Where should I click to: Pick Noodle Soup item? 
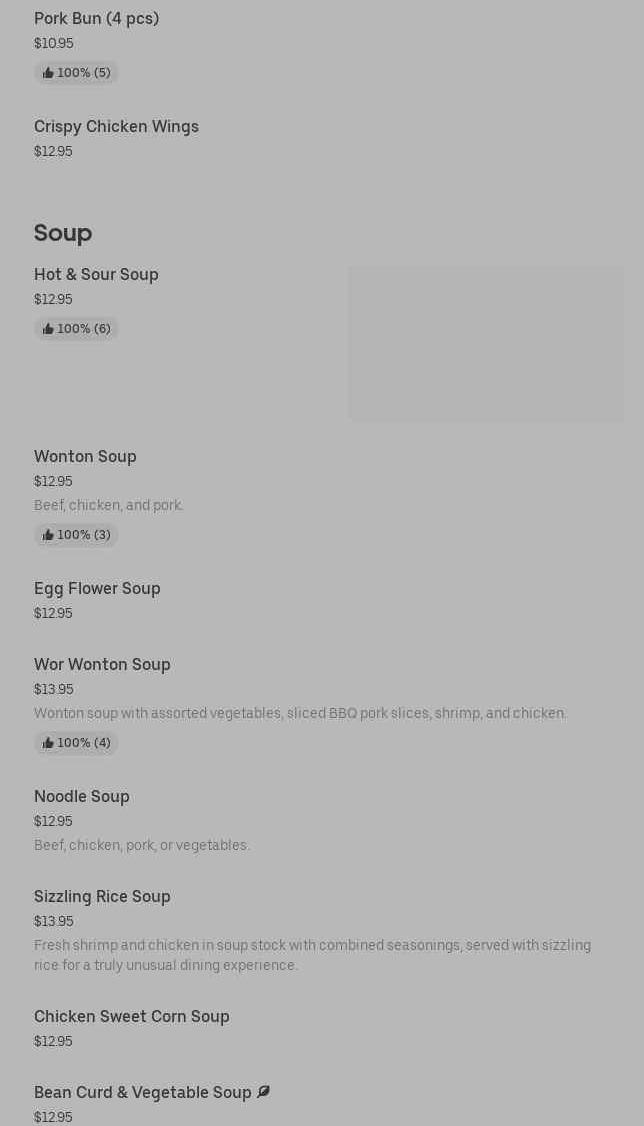(x=82, y=796)
